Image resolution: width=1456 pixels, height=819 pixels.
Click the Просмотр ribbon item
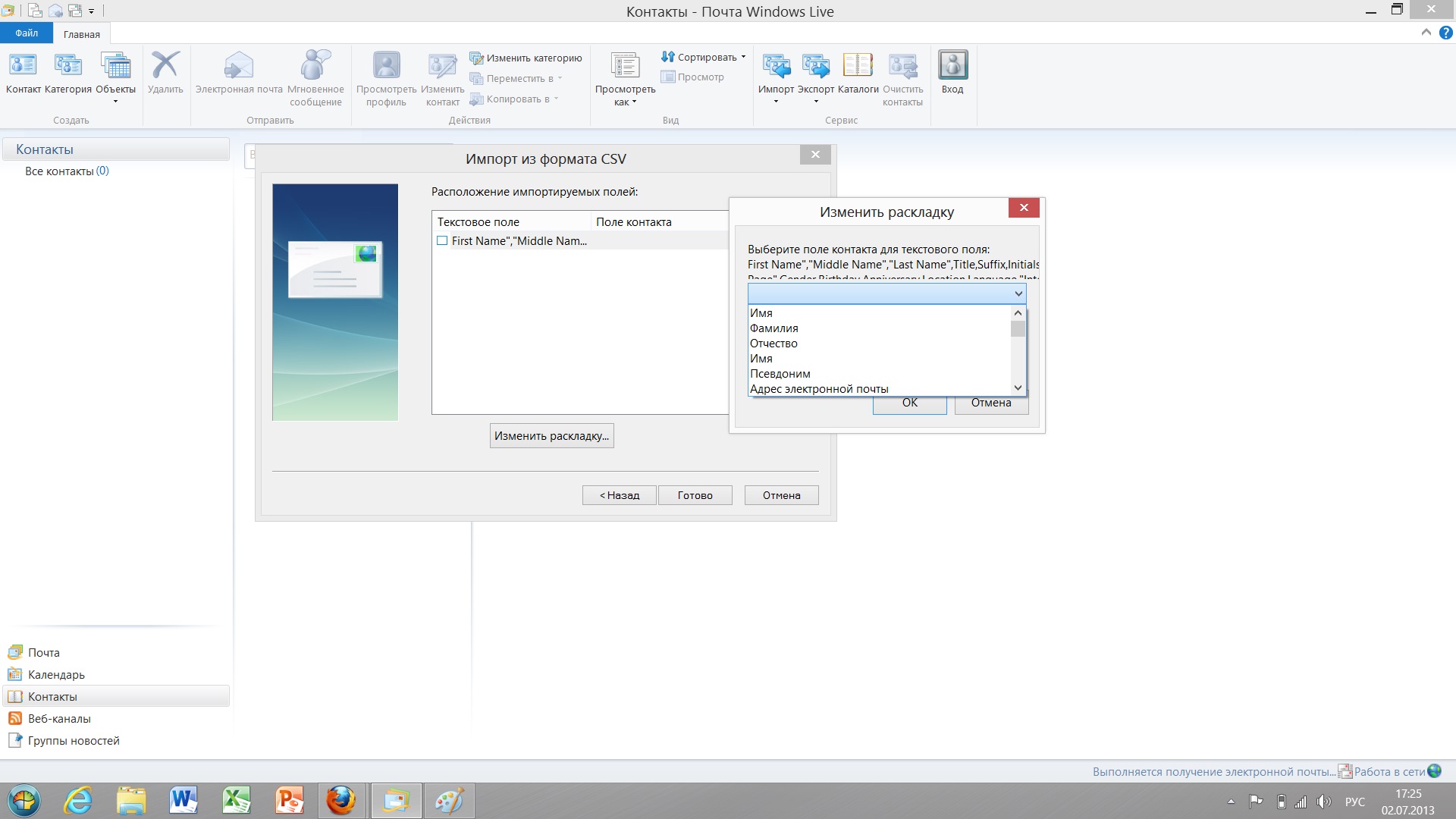[x=692, y=77]
